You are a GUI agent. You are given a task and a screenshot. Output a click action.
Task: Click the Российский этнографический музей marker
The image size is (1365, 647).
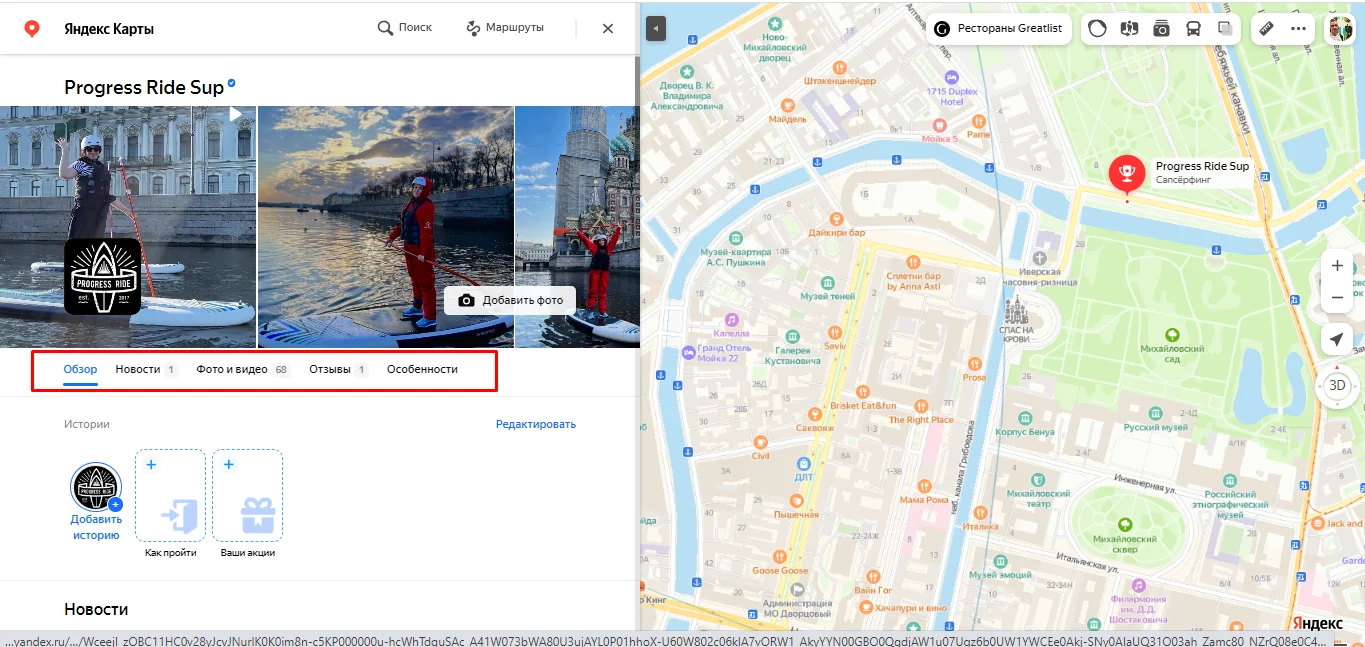coord(1229,481)
